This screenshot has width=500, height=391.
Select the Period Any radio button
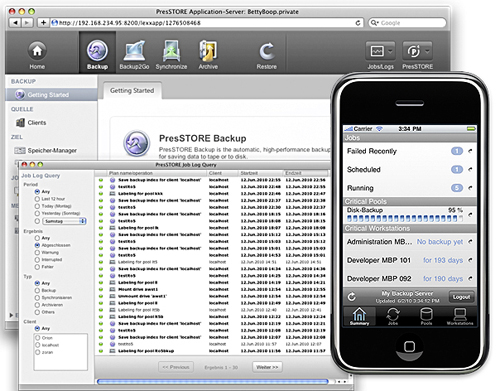click(37, 192)
